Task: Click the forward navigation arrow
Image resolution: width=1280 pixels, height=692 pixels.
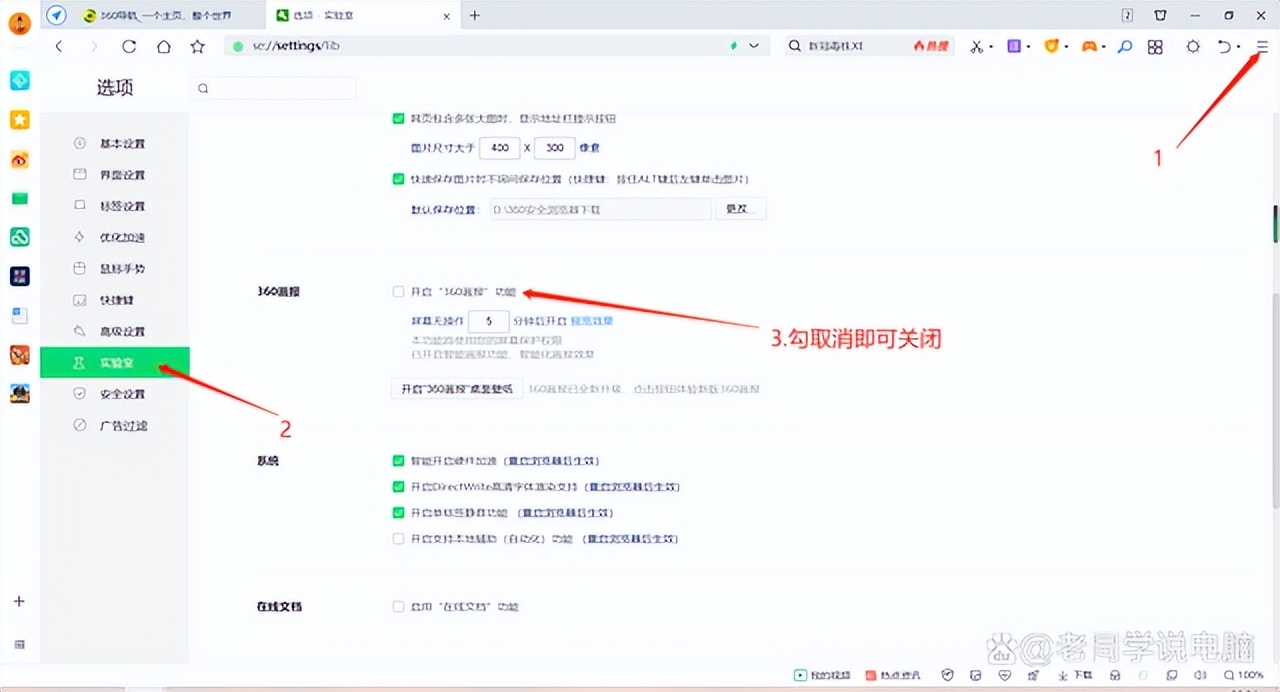Action: [x=94, y=46]
